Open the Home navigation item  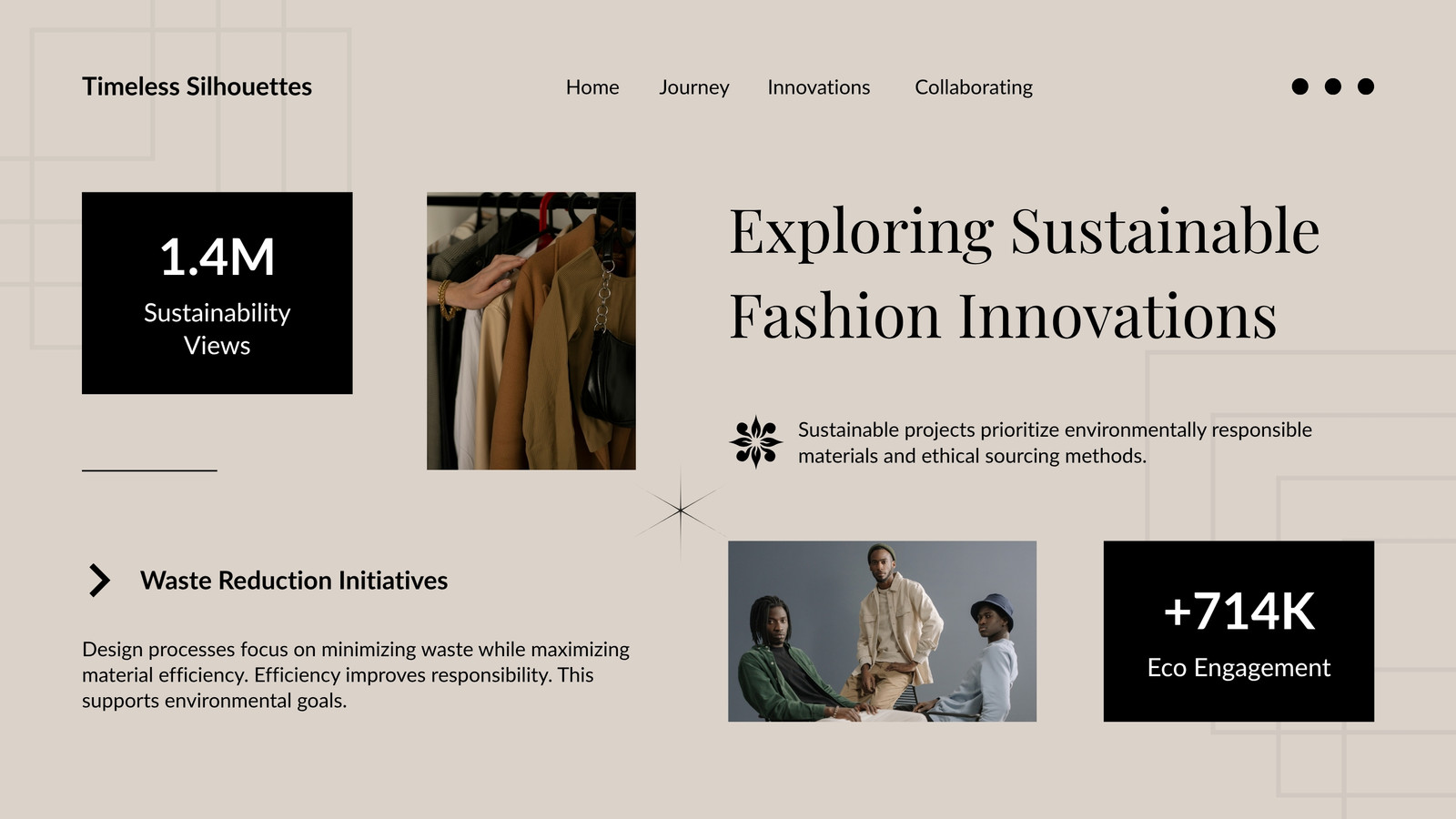[x=592, y=87]
